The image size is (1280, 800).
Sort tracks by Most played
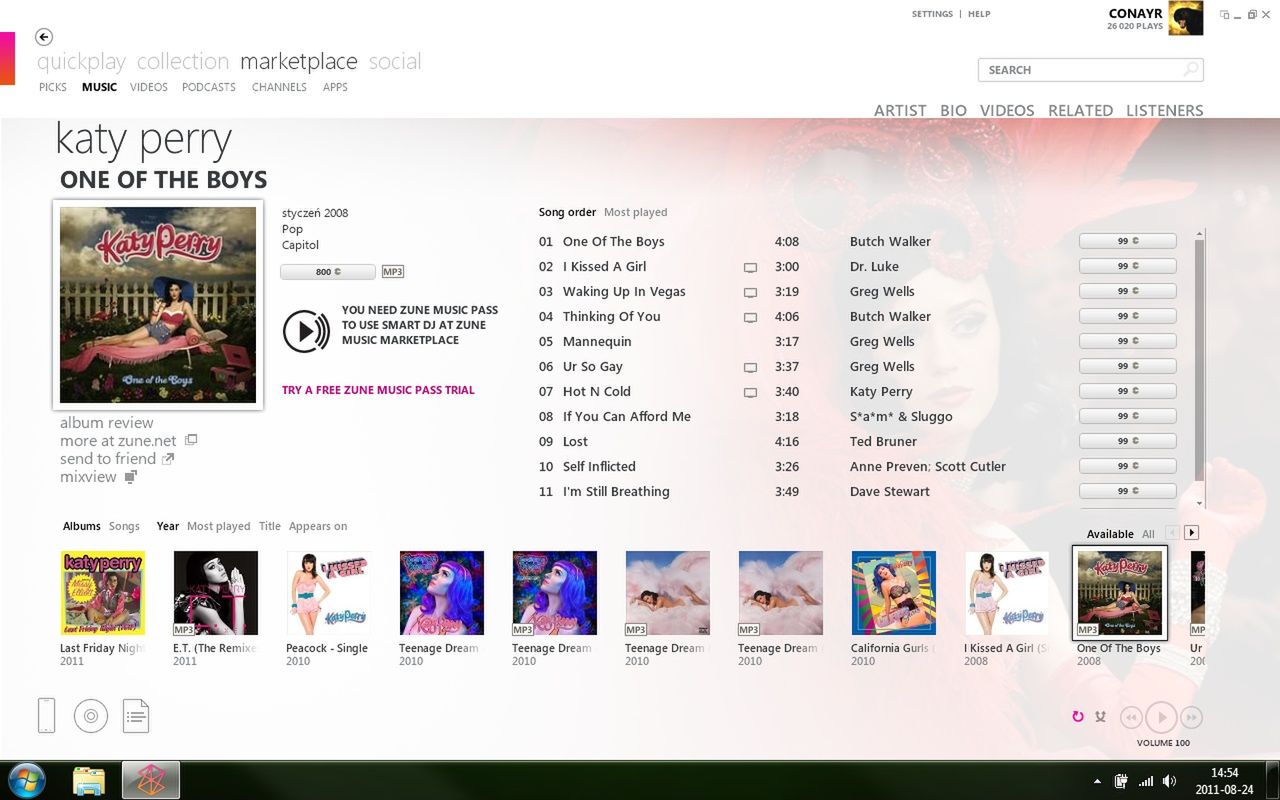point(635,212)
